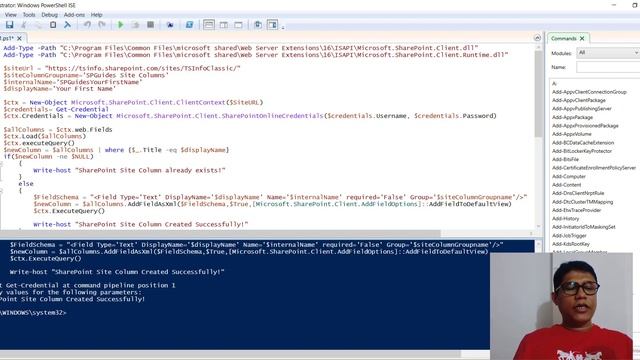The height and width of the screenshot is (360, 640).
Task: Click the Cut scissors icon
Action: click(24, 25)
